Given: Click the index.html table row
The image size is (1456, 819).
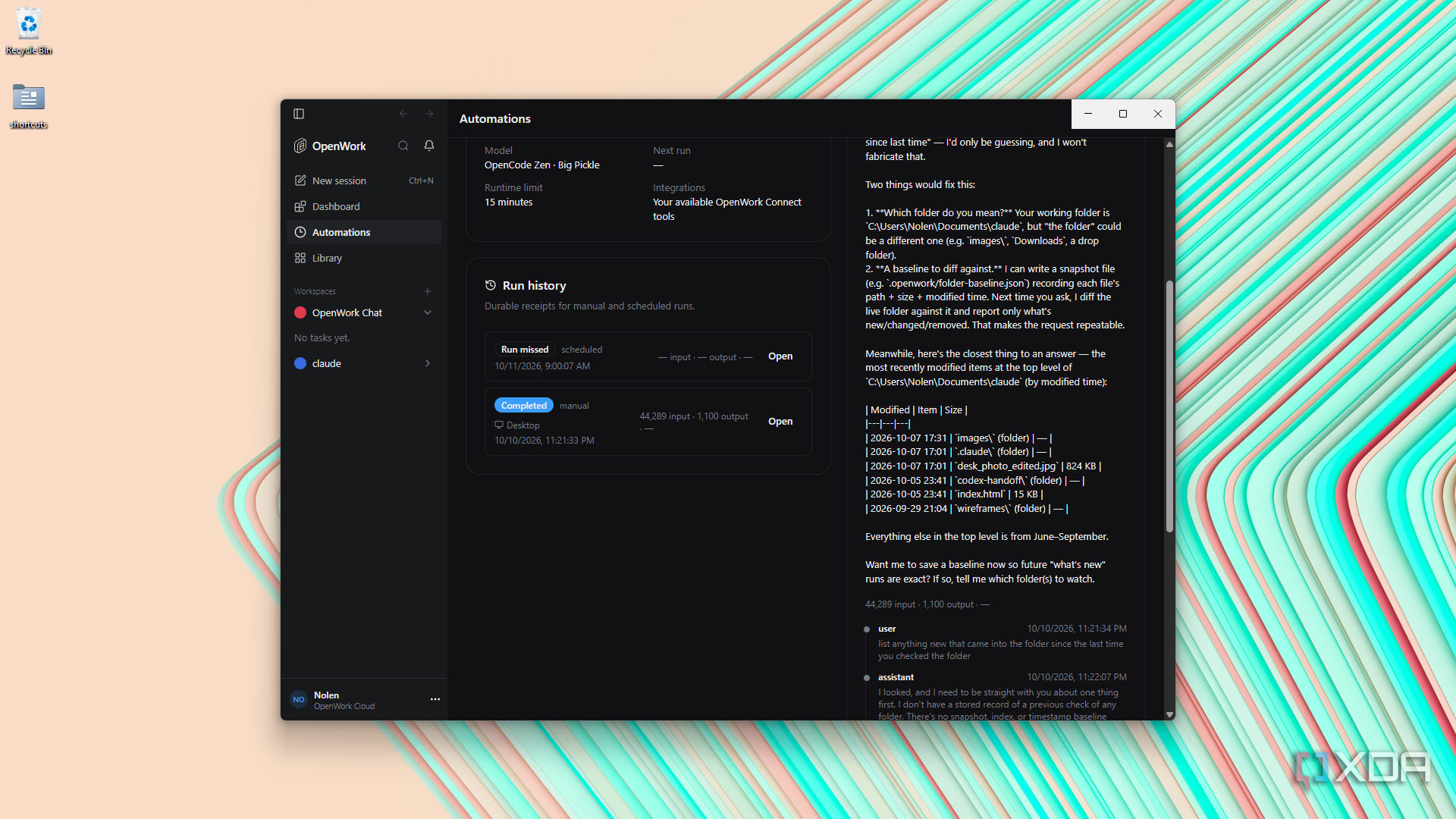Looking at the screenshot, I should click(955, 494).
